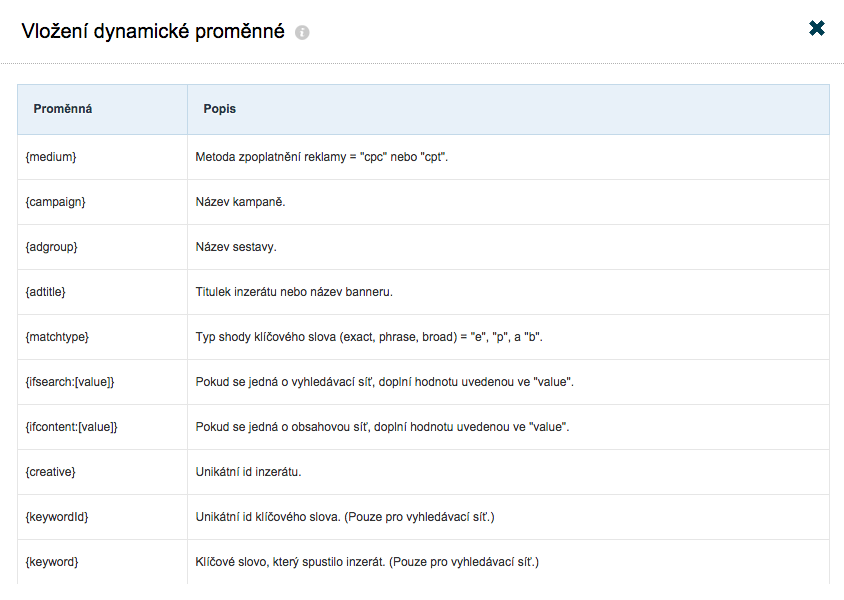Click the description 'Název sestavy.'
The image size is (844, 600).
tap(236, 247)
